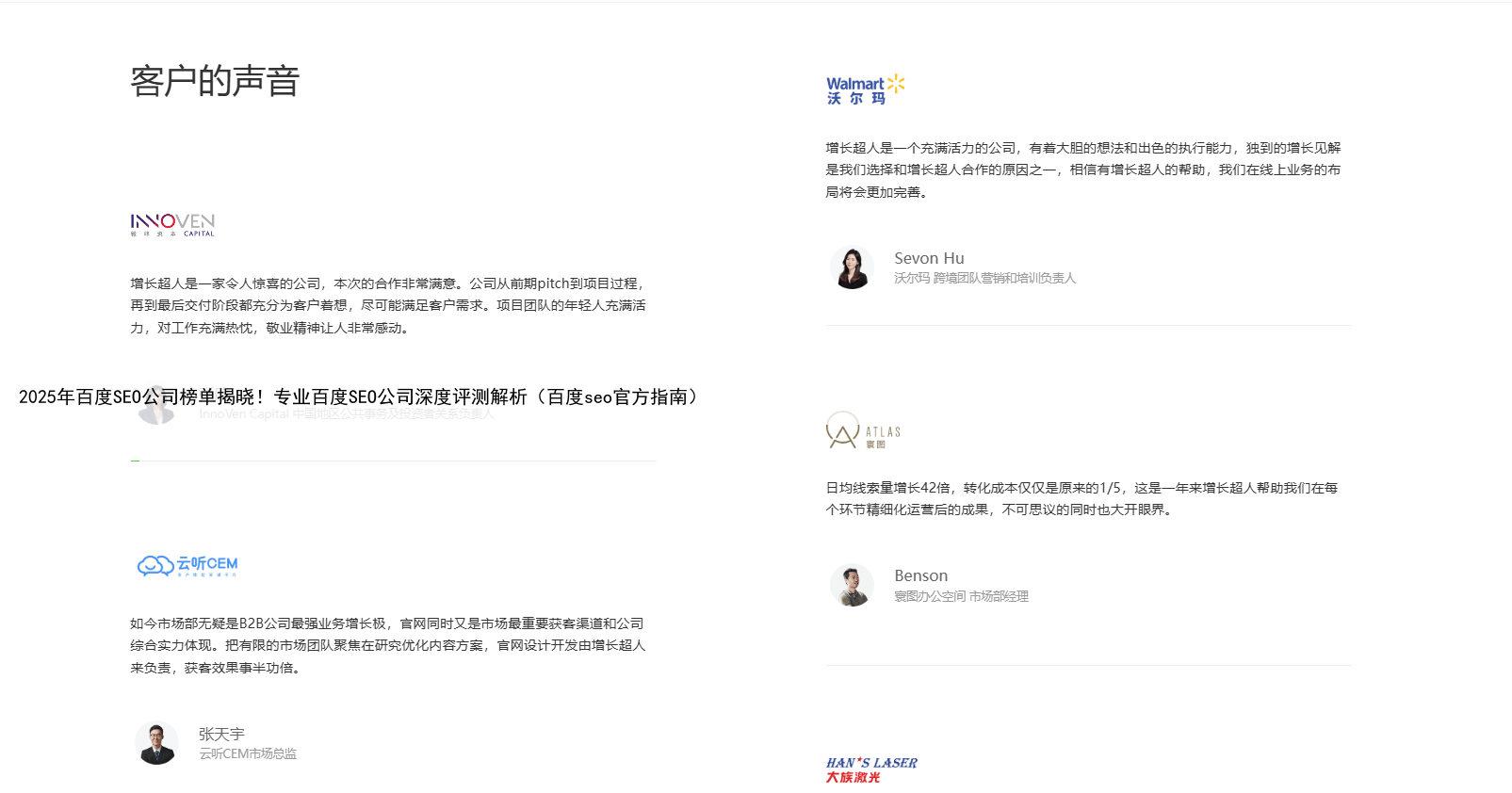
Task: Click the Walmart testimonial paragraph
Action: pyautogui.click(x=1083, y=170)
